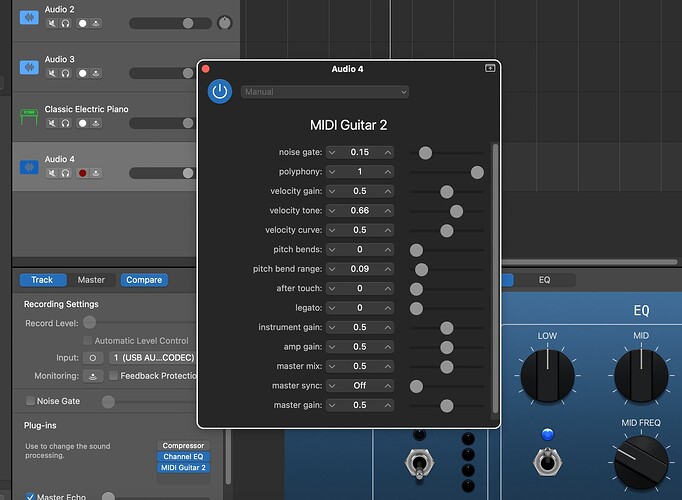Toggle the MIDI Guitar 2 plug-in power button
The height and width of the screenshot is (500, 682).
[220, 92]
